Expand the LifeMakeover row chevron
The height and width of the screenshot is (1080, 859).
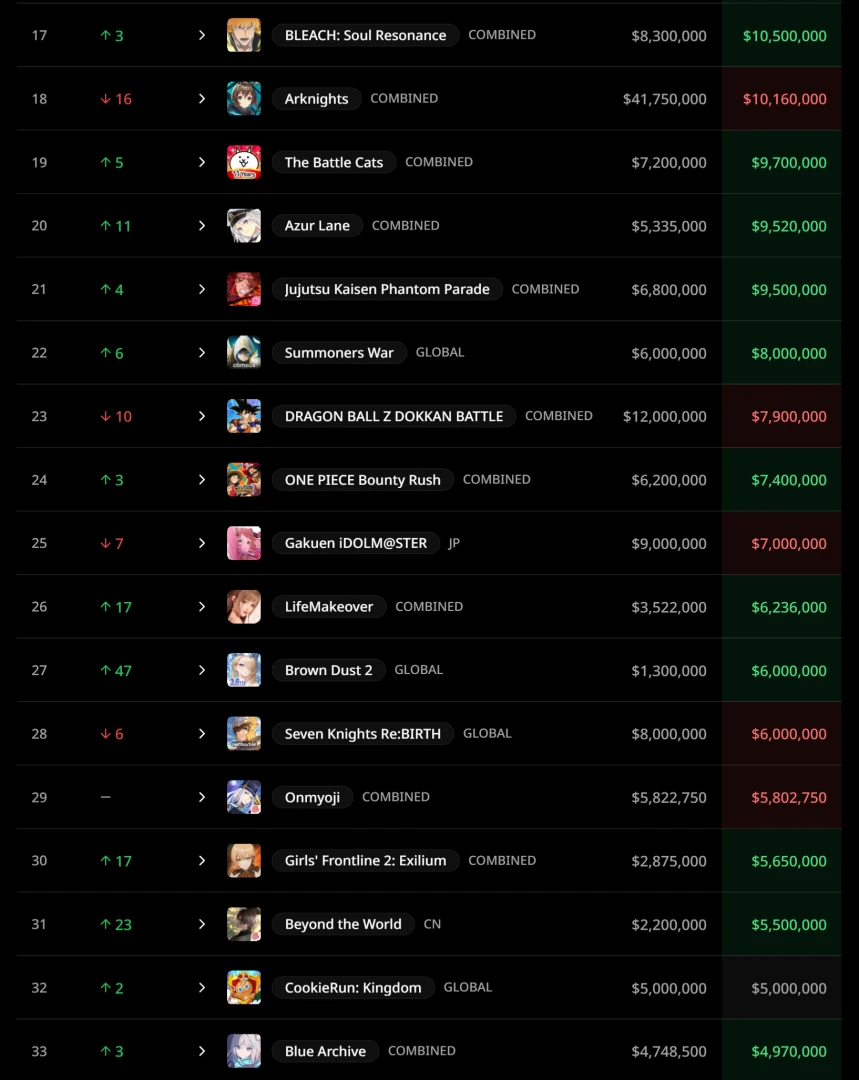(201, 607)
